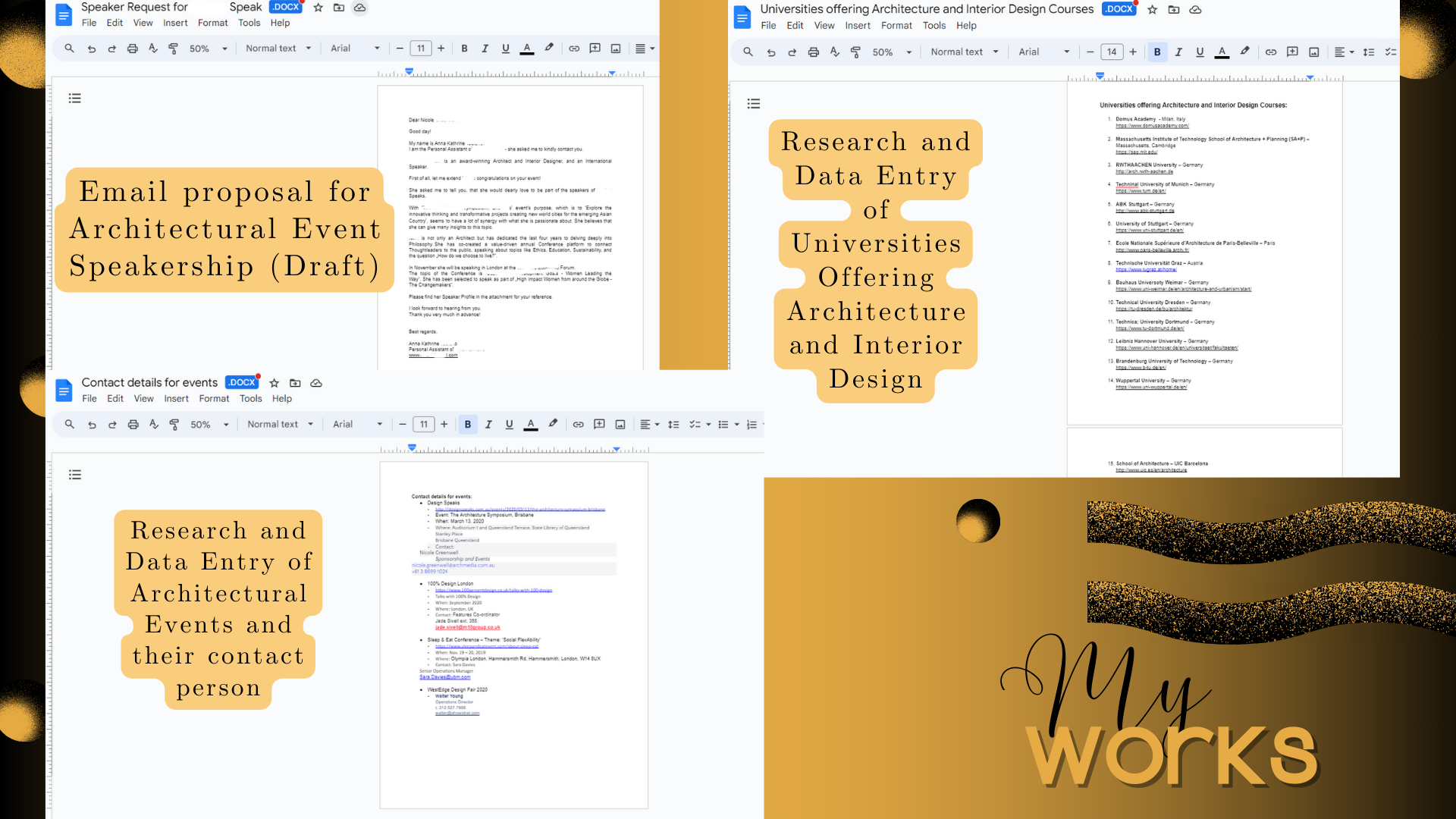Open Normal text style dropdown in Contact details
Viewport: 1456px width, 819px height.
[280, 425]
